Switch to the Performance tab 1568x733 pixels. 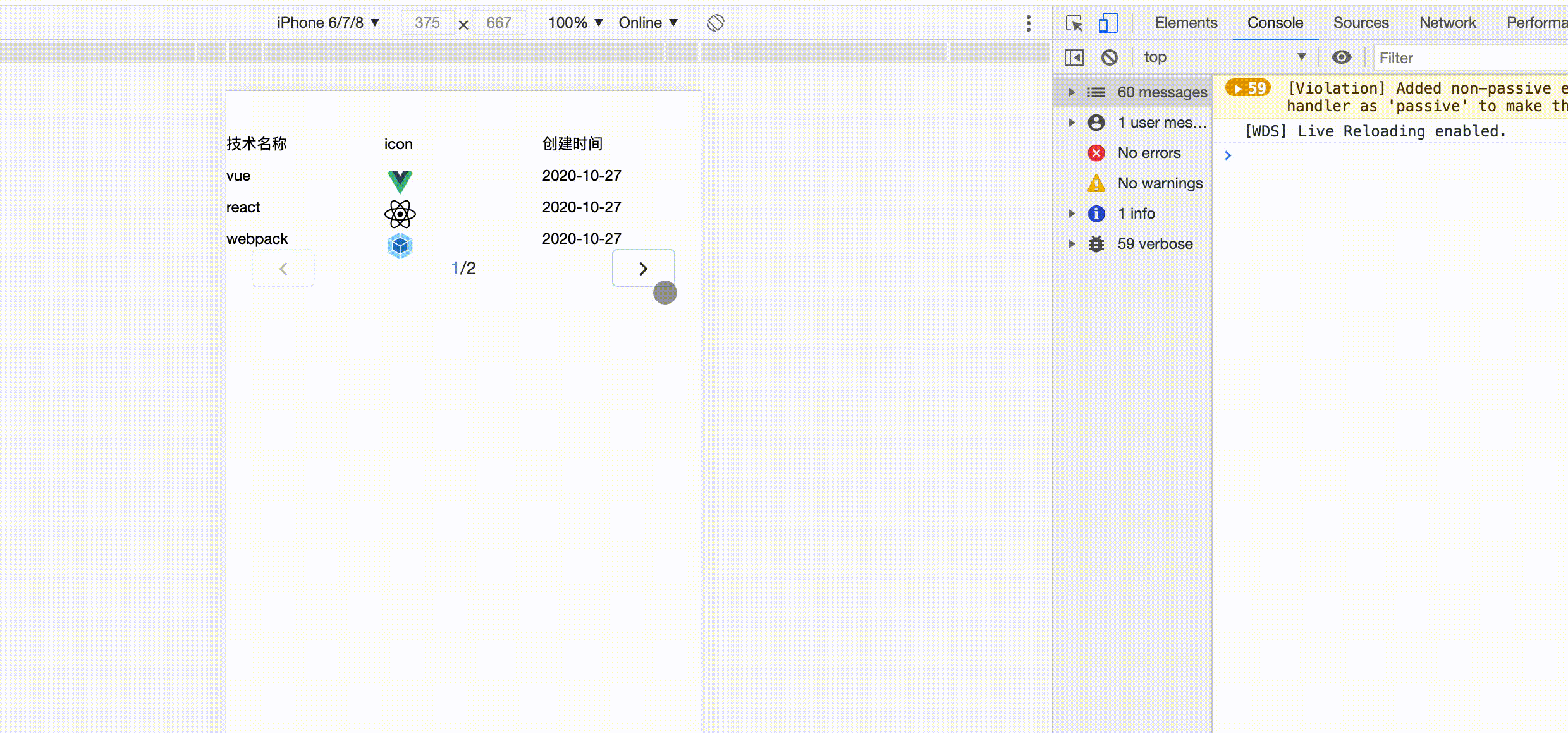(1536, 23)
